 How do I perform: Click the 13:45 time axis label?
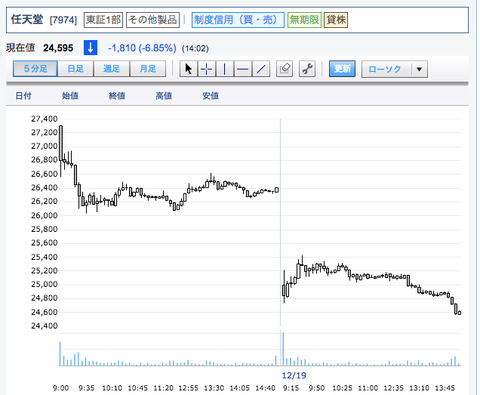(445, 388)
